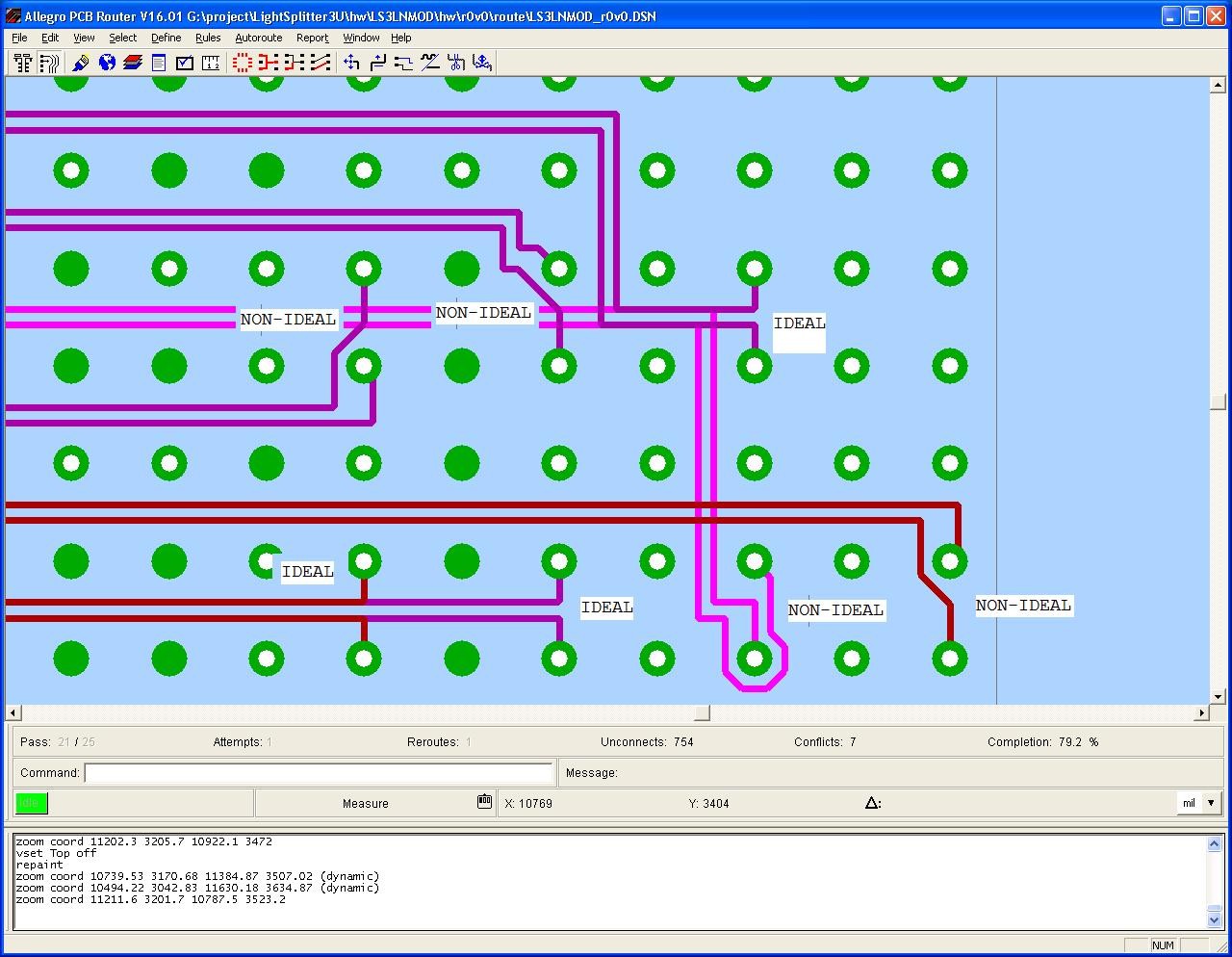Select the ruler measure toolbar icon
The width and height of the screenshot is (1232, 957).
[x=211, y=63]
